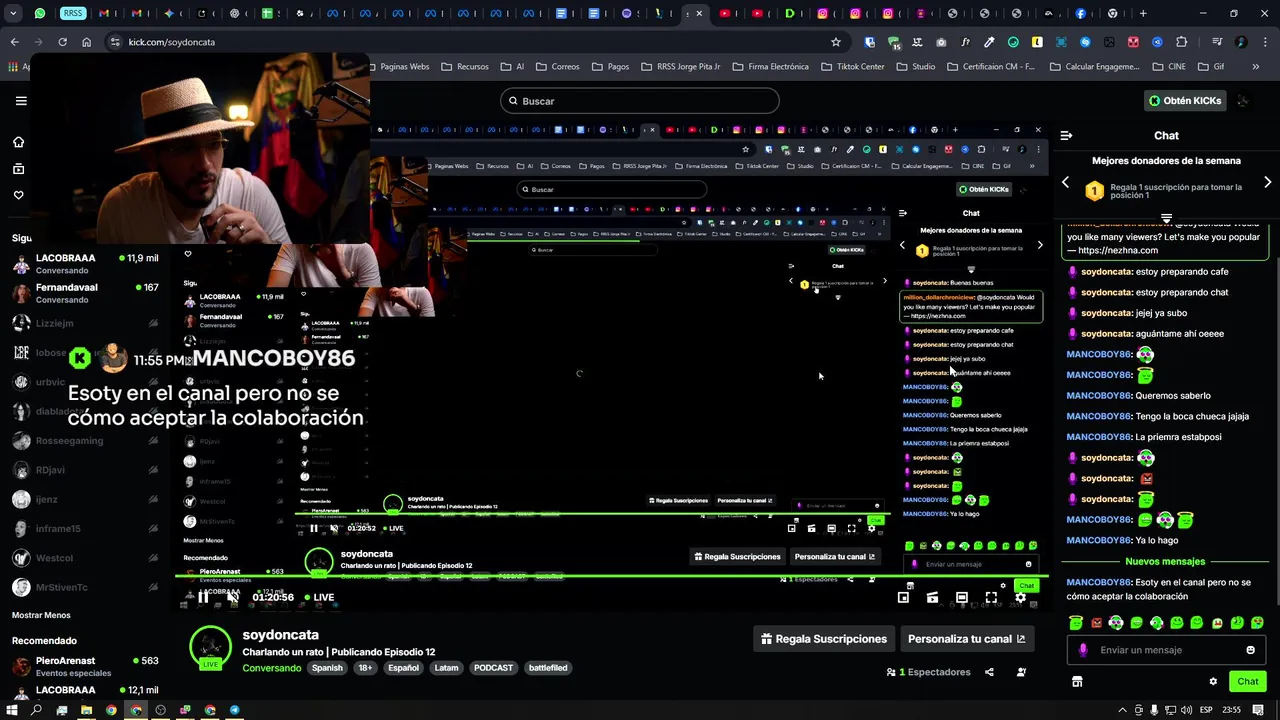The height and width of the screenshot is (720, 1280).
Task: Open LACOBRAAA channel in following list
Action: (x=85, y=264)
